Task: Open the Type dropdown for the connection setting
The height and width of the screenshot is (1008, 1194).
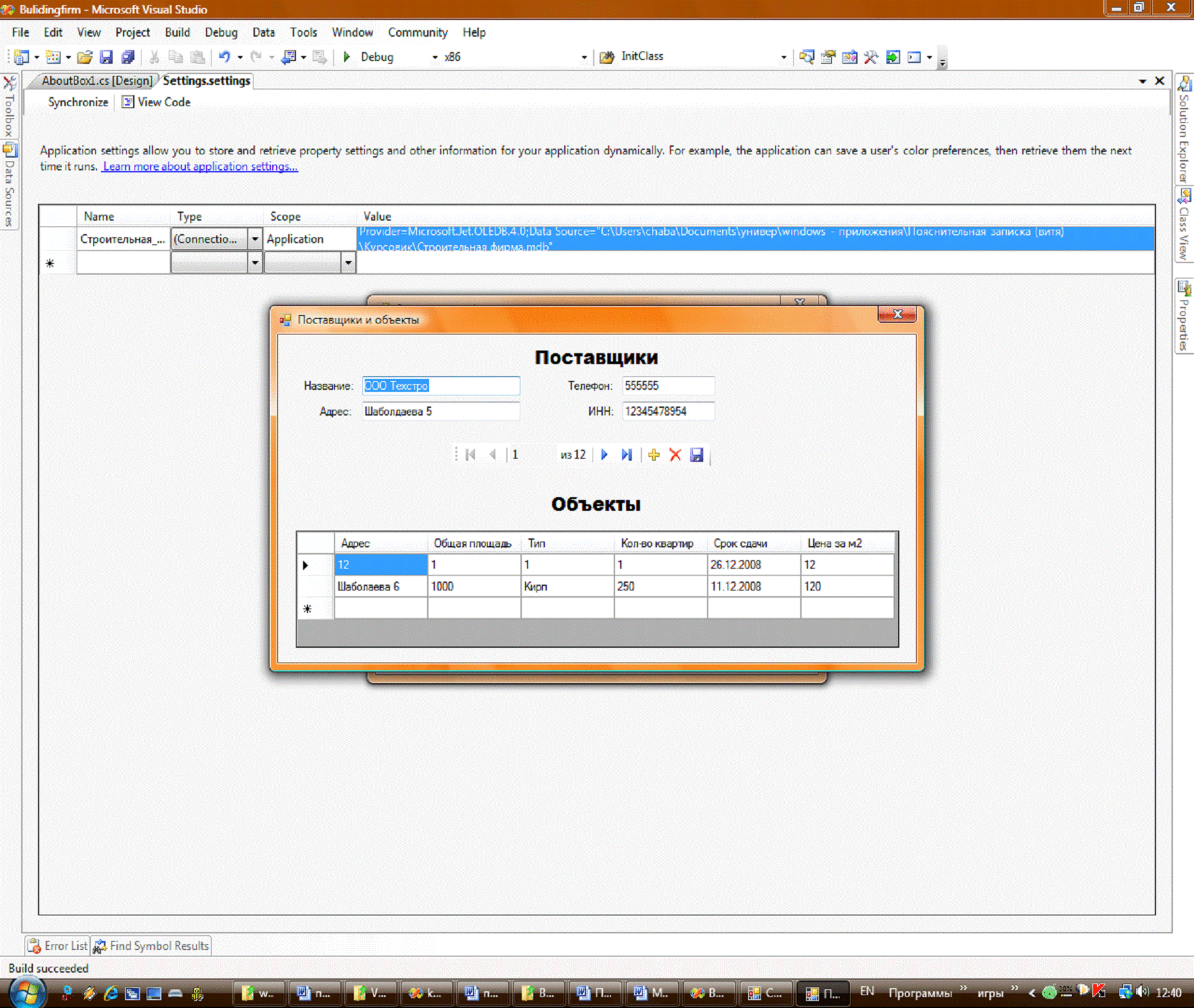Action: [x=255, y=239]
